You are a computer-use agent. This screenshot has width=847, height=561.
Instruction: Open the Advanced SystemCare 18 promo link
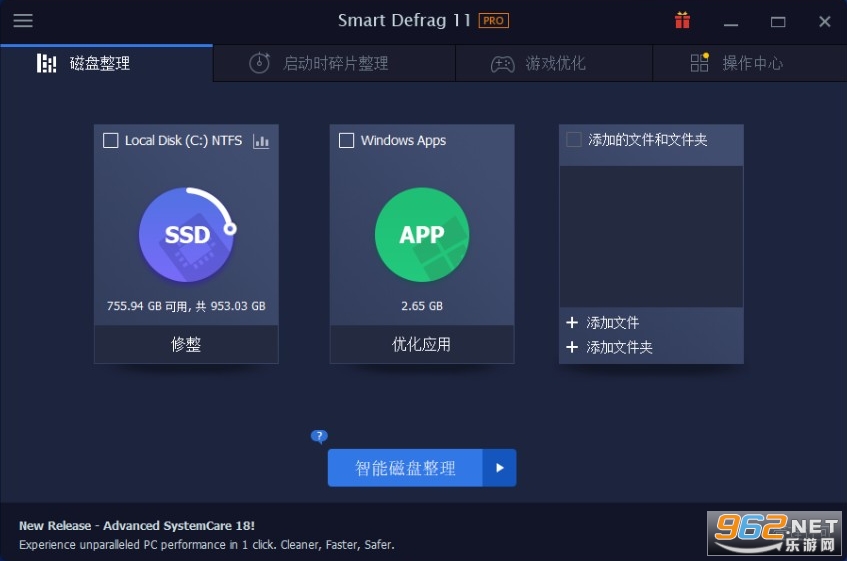(x=137, y=525)
